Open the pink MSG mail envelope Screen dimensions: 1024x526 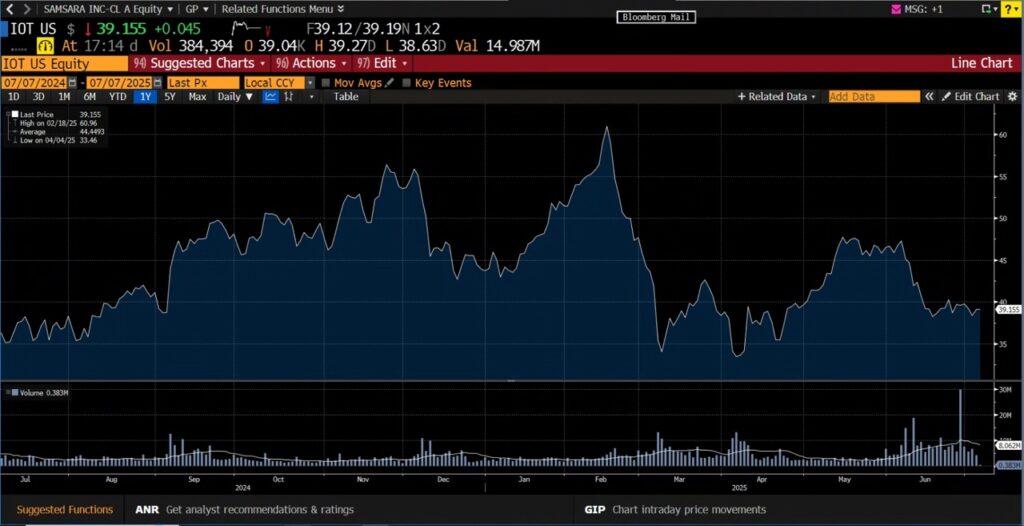897,9
